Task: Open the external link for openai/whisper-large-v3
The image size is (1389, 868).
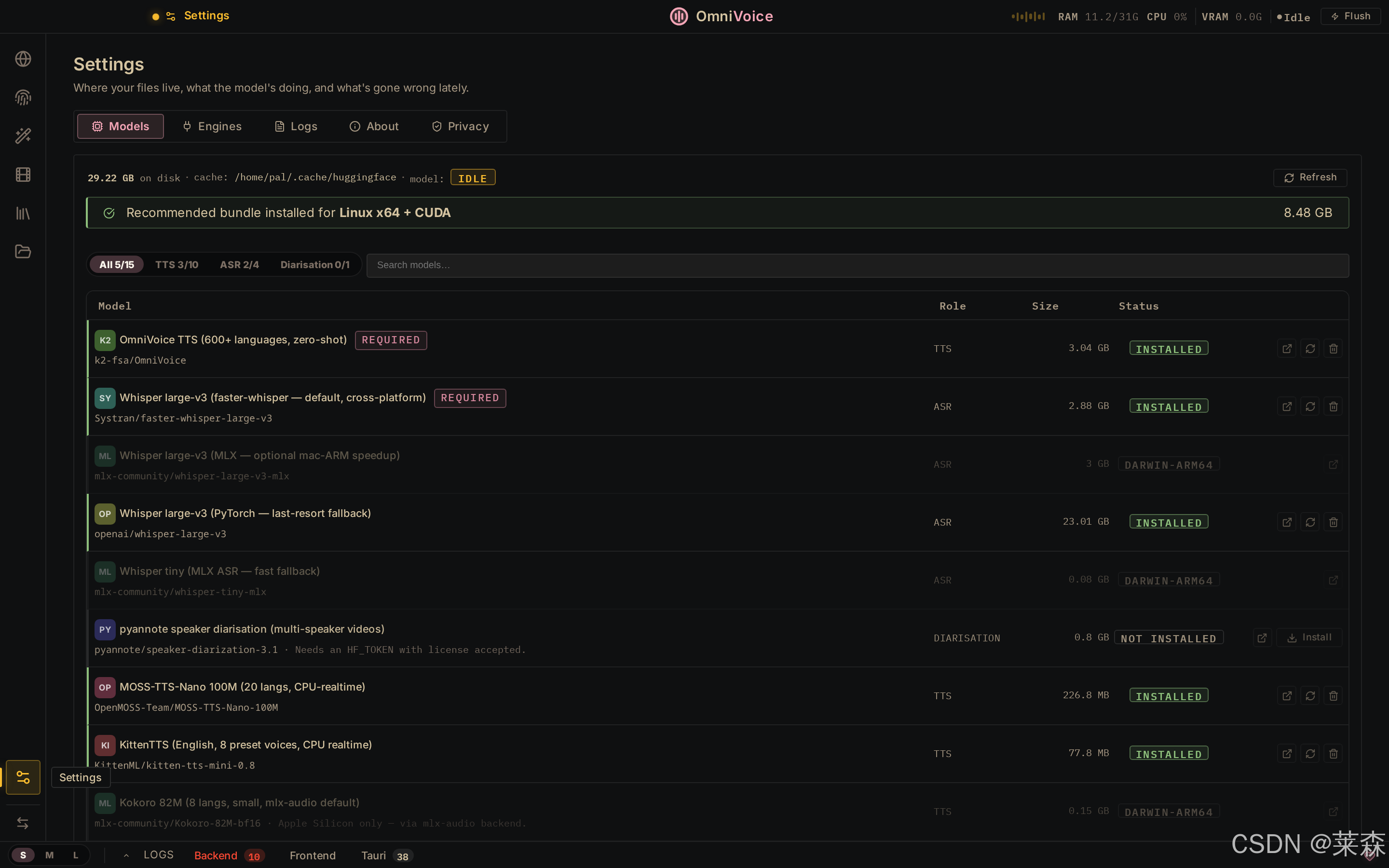Action: [1287, 522]
